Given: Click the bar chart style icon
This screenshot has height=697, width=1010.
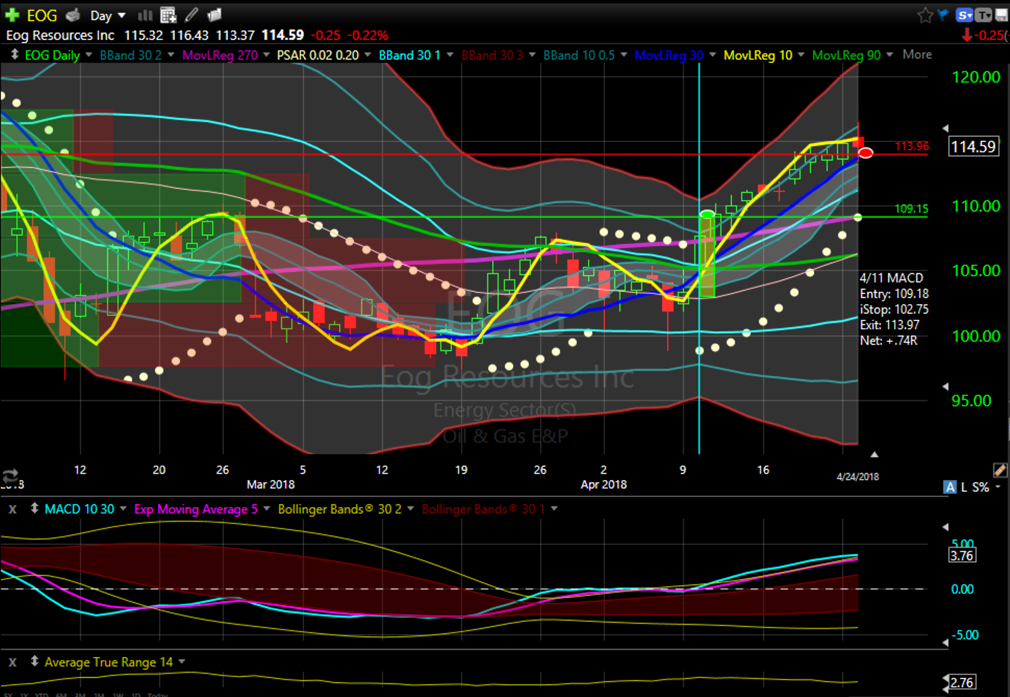Looking at the screenshot, I should [x=146, y=15].
